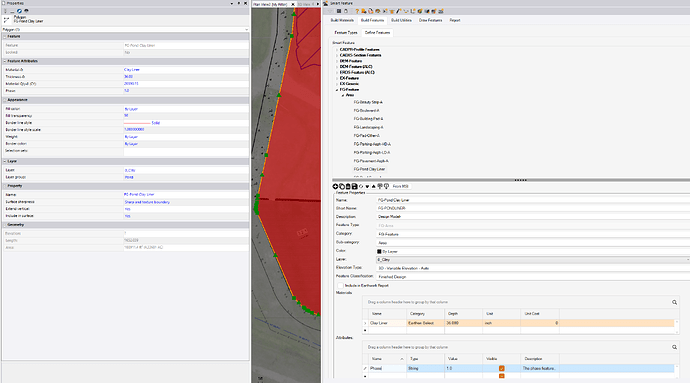Click the pencil-like icon in Smart Feature toolbar
Image resolution: width=690 pixels, height=383 pixels.
point(399,11)
